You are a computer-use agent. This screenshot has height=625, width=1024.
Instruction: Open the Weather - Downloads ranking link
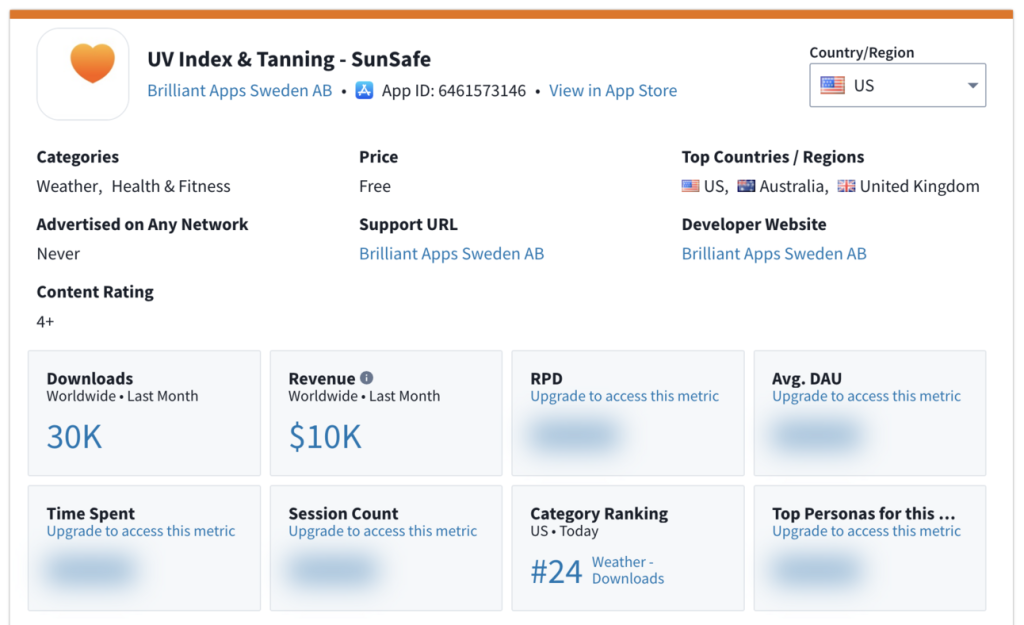point(627,570)
